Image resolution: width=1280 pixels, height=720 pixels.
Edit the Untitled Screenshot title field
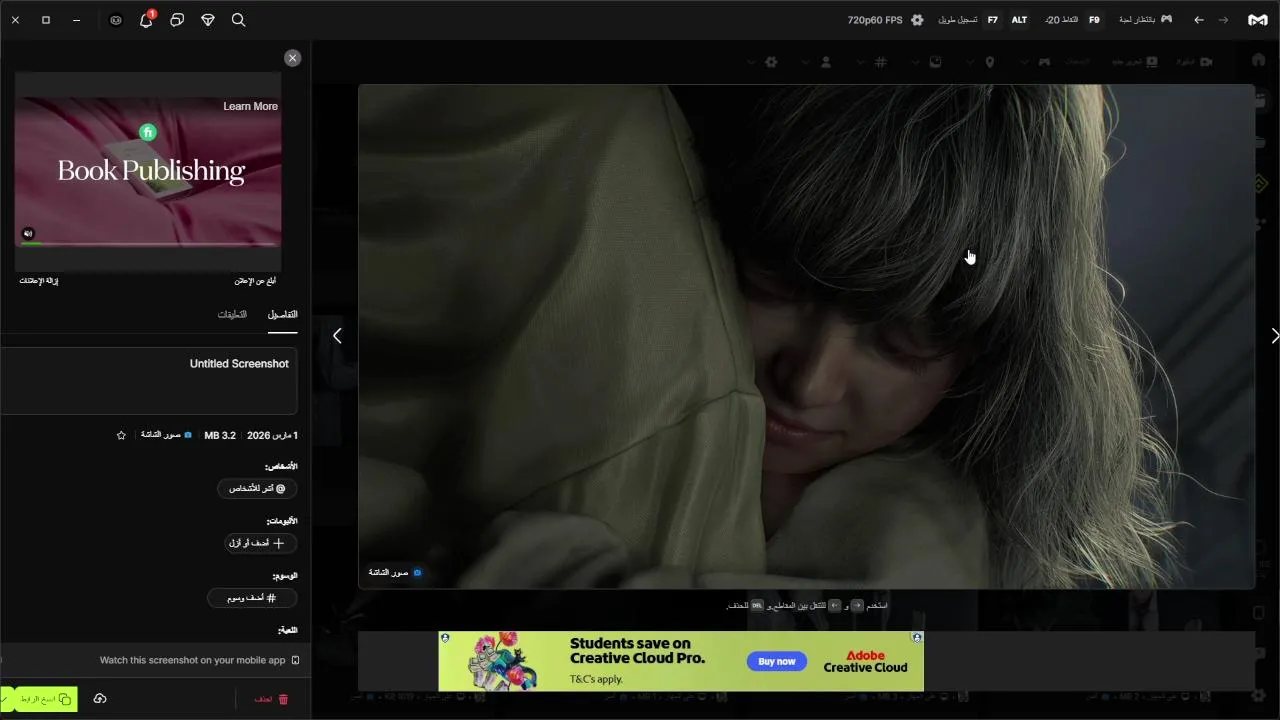[149, 380]
